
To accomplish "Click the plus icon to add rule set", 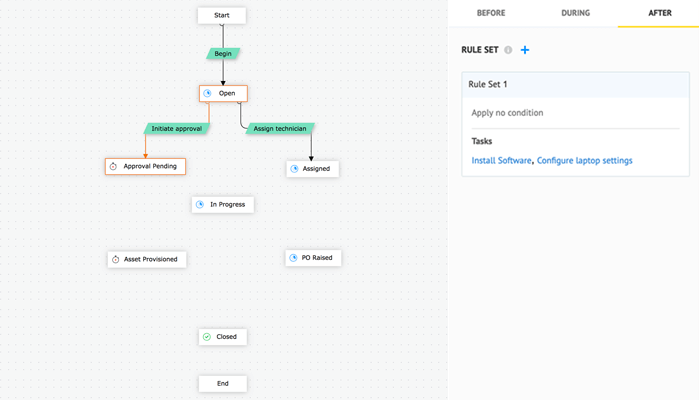I will click(526, 50).
